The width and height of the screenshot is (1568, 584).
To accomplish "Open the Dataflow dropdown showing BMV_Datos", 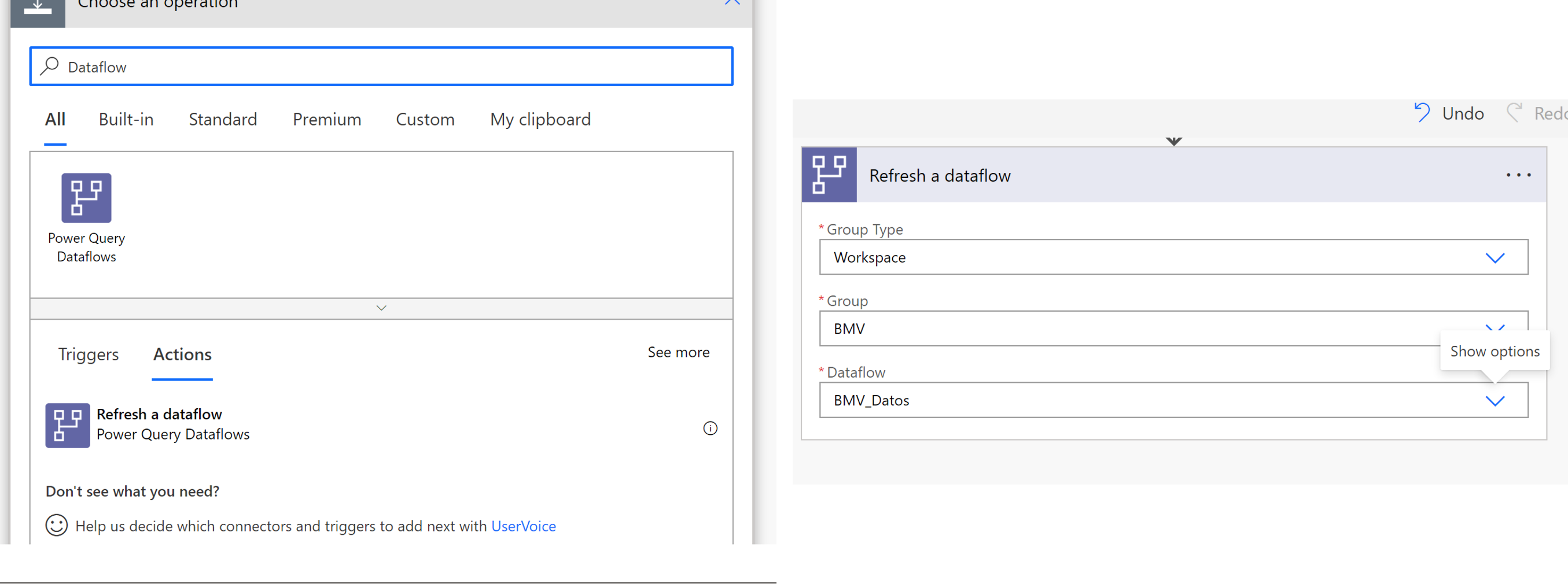I will click(x=1496, y=400).
